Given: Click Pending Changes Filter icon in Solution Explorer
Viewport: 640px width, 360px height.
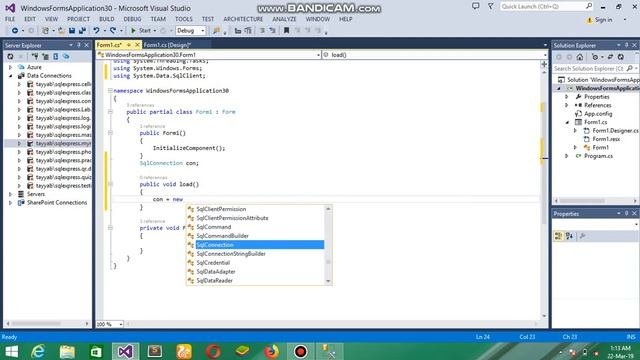Looking at the screenshot, I should pos(595,57).
